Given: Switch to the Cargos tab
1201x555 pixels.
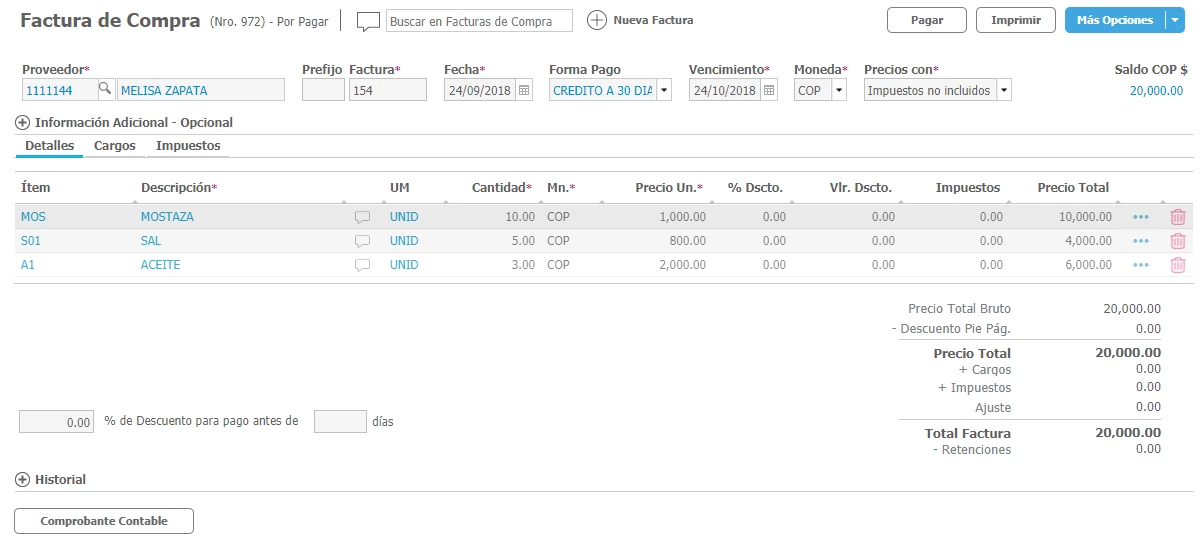Looking at the screenshot, I should pyautogui.click(x=115, y=146).
